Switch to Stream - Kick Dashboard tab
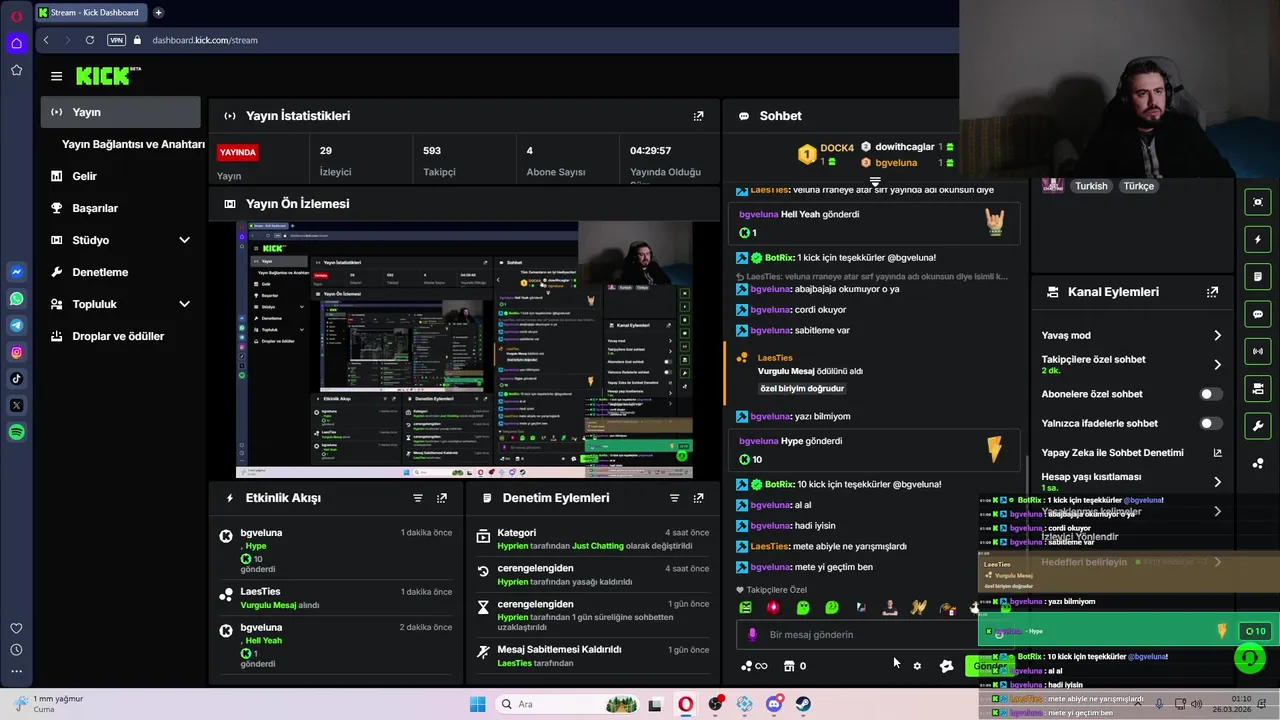This screenshot has height=720, width=1280. point(90,13)
